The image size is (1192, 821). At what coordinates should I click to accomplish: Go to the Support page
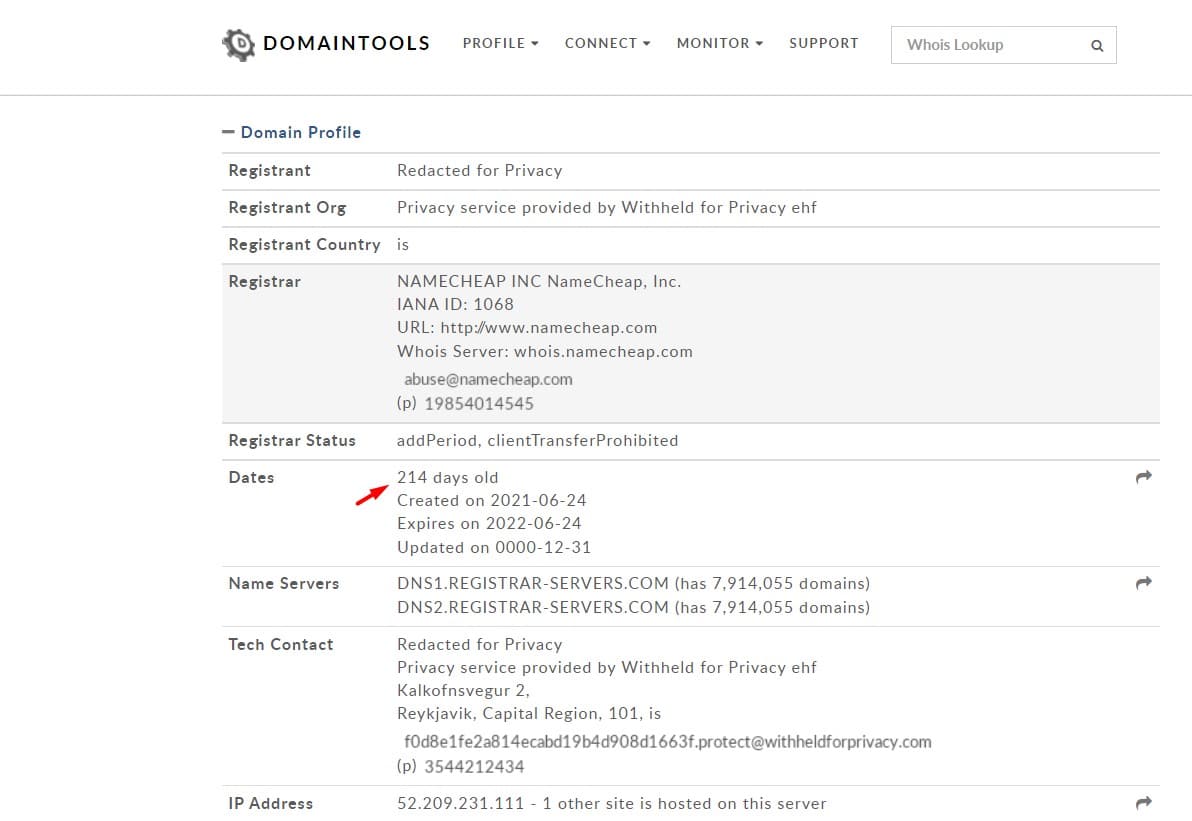click(x=824, y=43)
